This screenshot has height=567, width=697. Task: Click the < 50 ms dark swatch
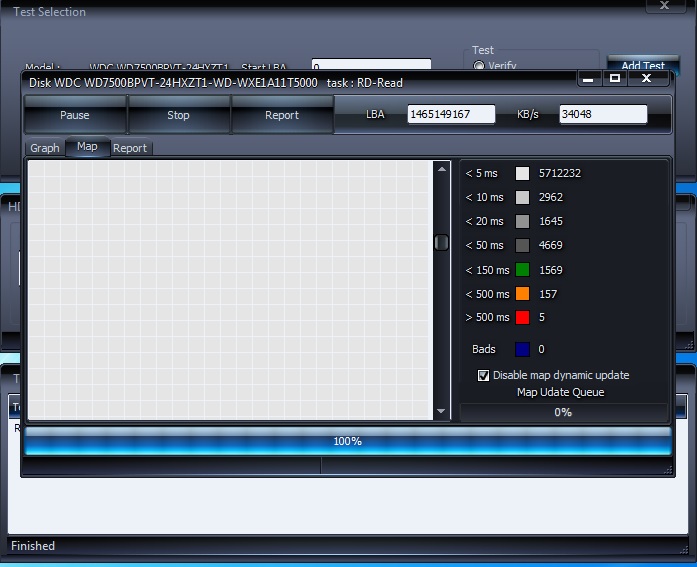tap(522, 245)
